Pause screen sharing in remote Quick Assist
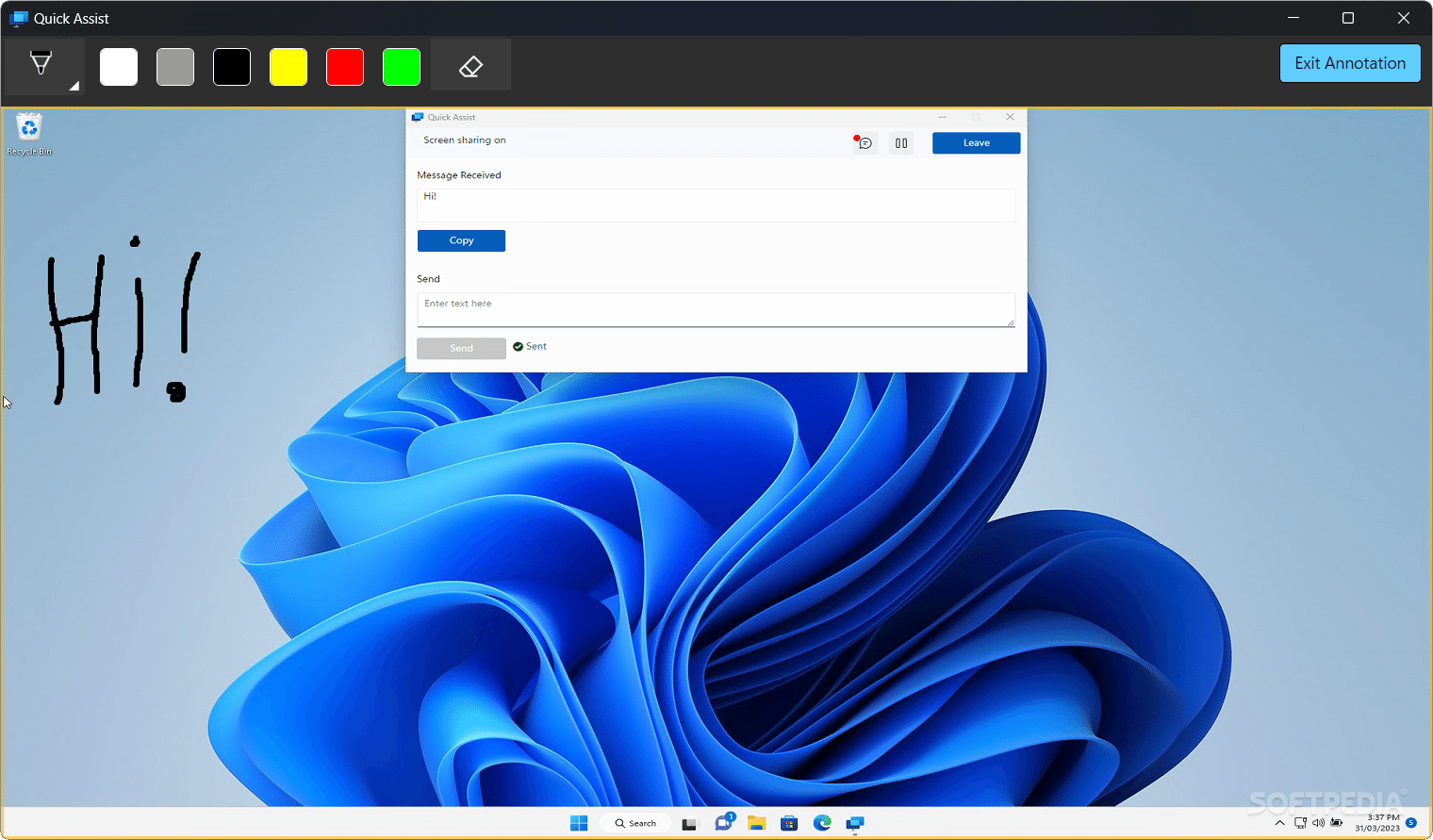Viewport: 1433px width, 840px height. (901, 142)
